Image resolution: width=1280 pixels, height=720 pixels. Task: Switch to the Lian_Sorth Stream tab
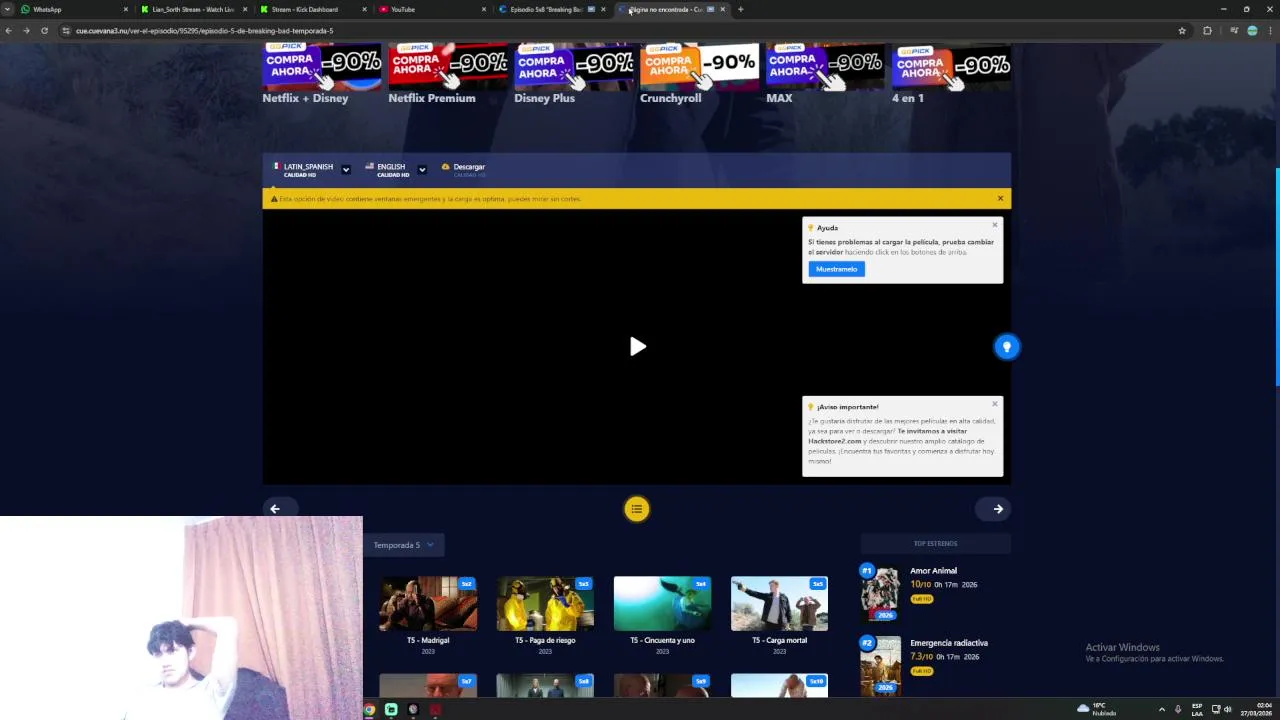(x=193, y=9)
